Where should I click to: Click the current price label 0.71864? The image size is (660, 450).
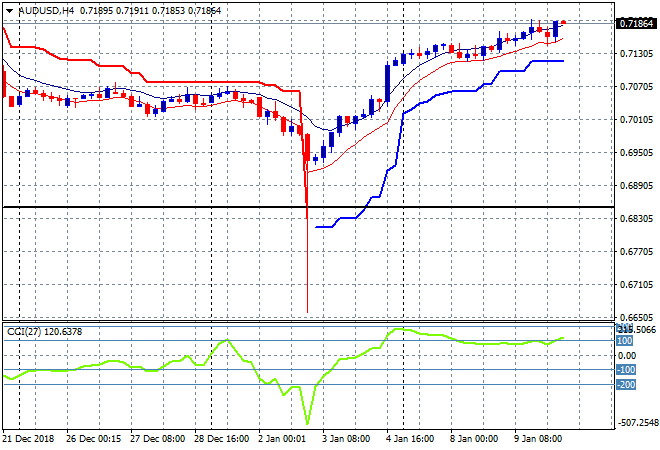click(x=636, y=24)
